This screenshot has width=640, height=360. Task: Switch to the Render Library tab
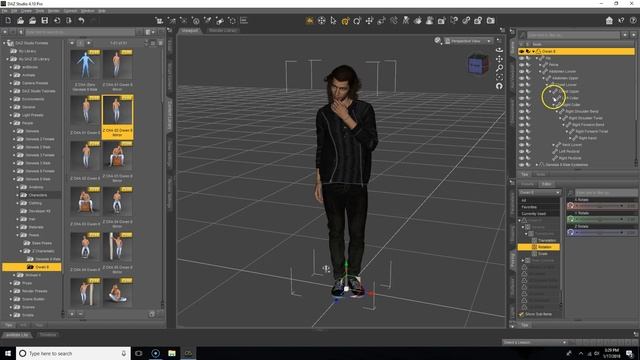[x=222, y=31]
